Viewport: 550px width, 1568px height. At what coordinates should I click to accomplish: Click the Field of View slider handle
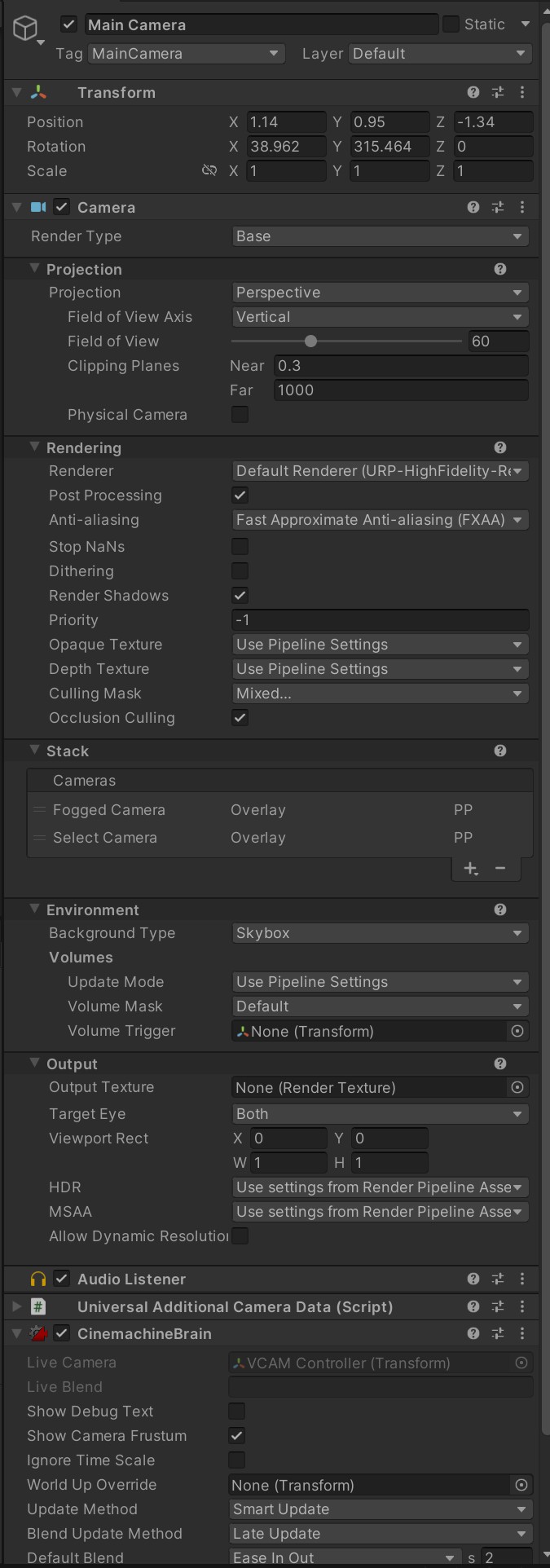[310, 341]
